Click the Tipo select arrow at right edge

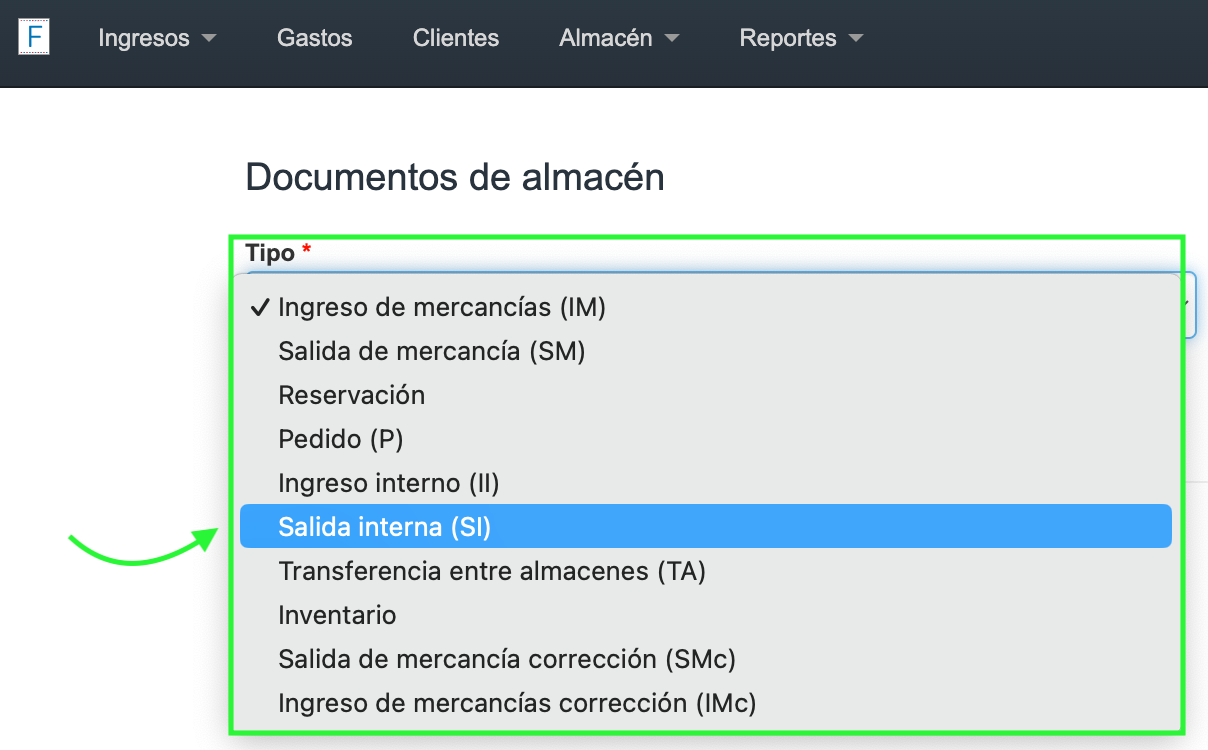(1188, 303)
